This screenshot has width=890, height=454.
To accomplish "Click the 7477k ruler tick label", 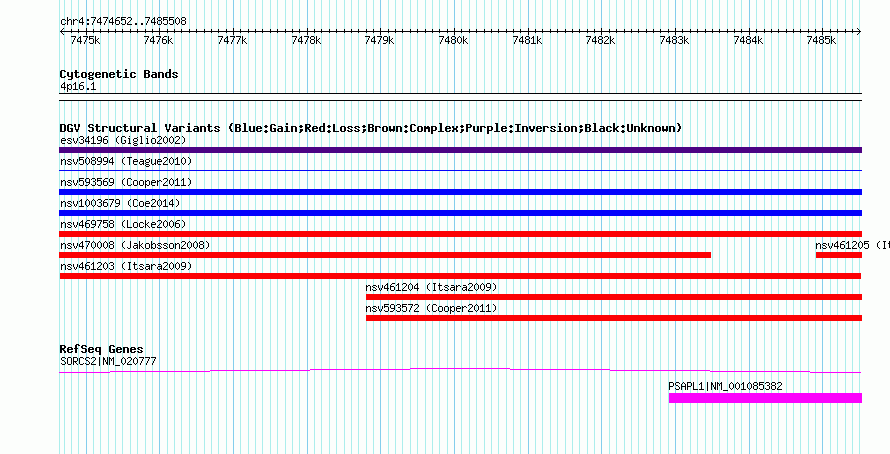I will point(232,40).
